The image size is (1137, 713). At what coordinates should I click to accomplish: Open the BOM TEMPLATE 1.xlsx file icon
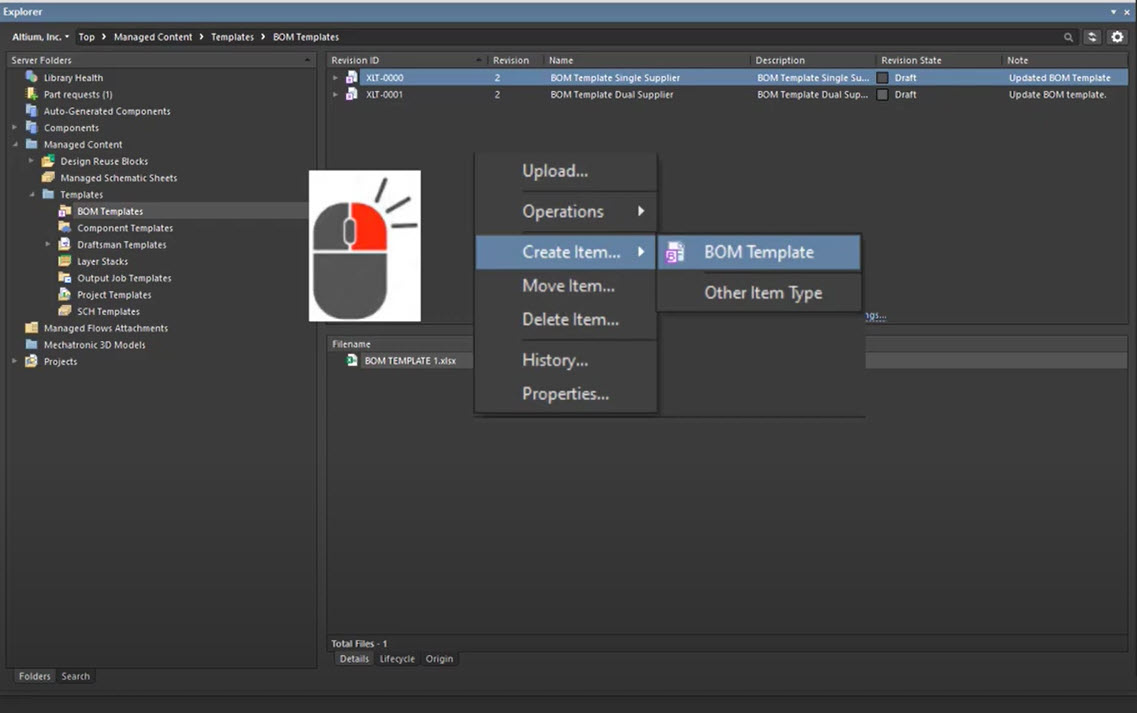(350, 360)
